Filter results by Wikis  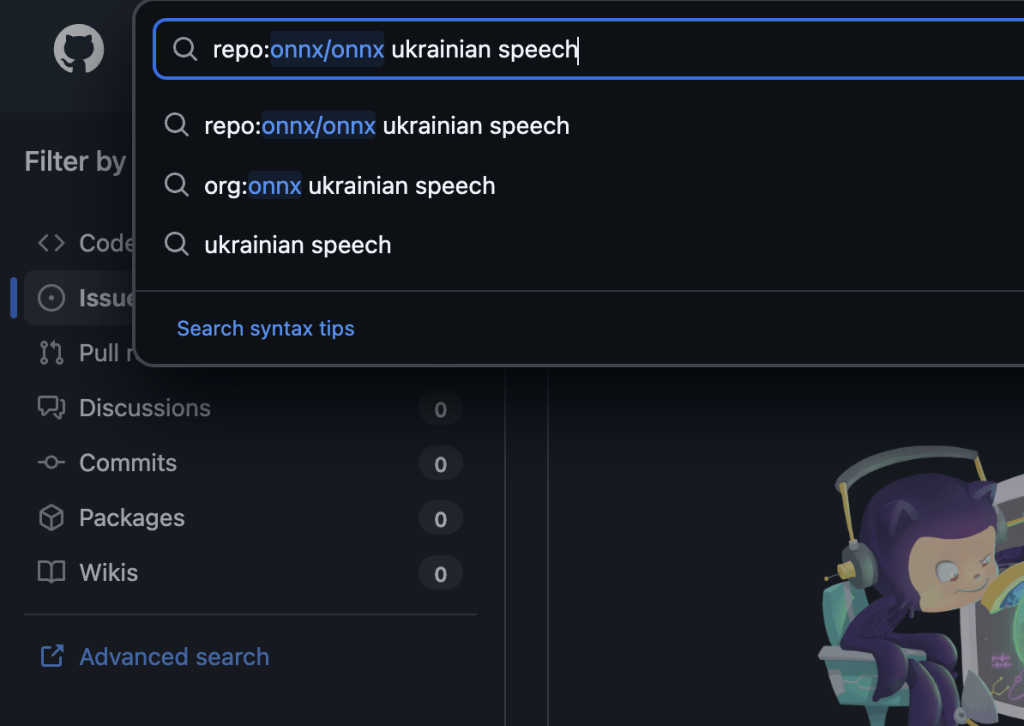[x=109, y=573]
